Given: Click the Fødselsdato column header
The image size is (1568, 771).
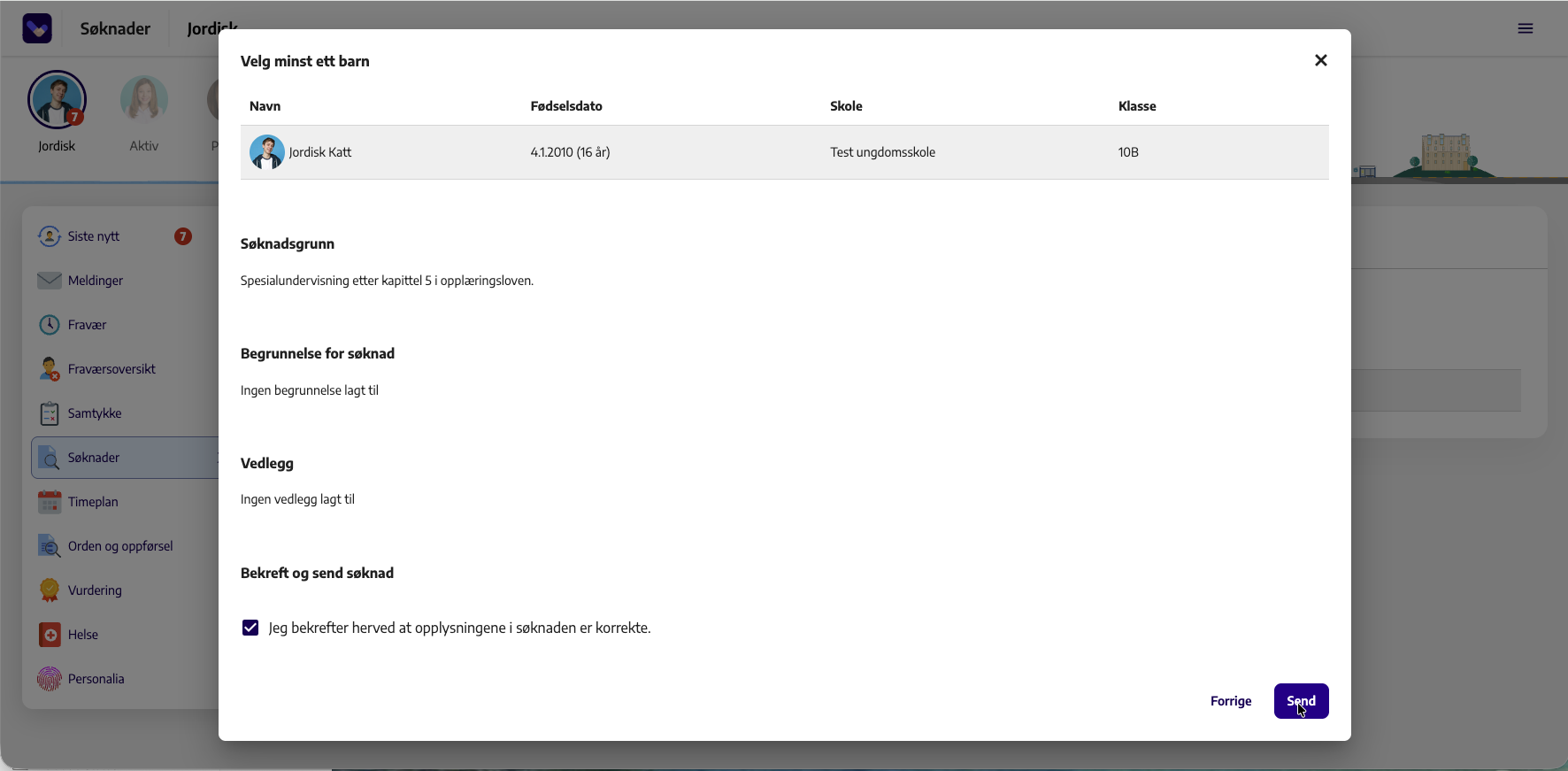Looking at the screenshot, I should 566,106.
